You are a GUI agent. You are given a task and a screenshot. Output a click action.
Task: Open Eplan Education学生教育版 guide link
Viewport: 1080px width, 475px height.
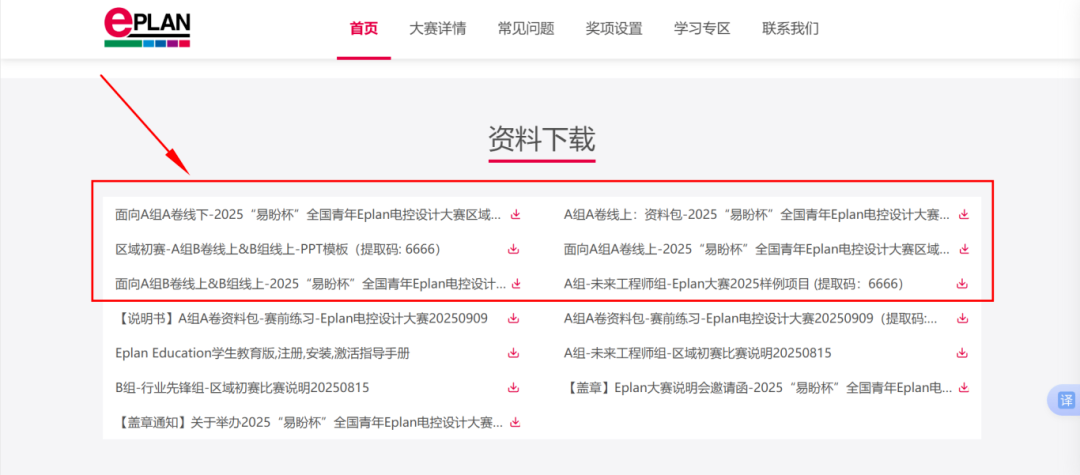[x=262, y=353]
